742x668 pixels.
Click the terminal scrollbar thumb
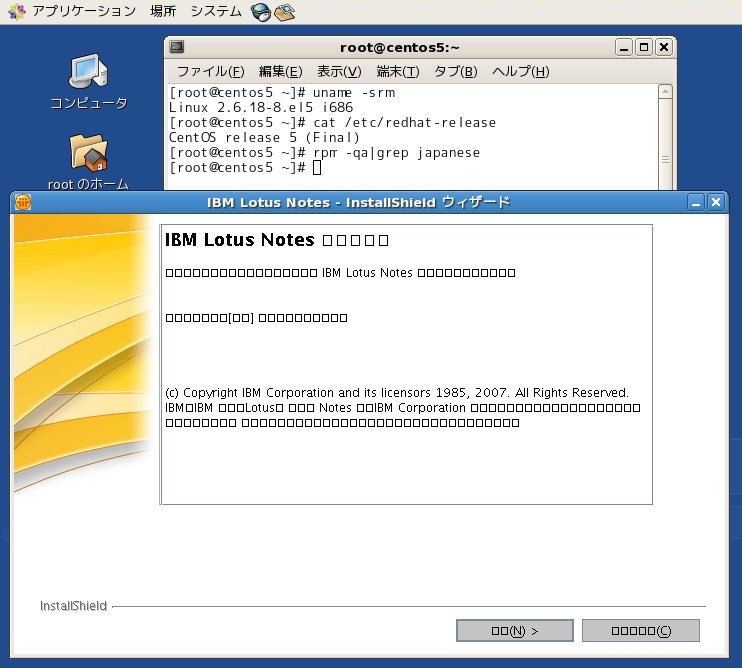(x=665, y=145)
